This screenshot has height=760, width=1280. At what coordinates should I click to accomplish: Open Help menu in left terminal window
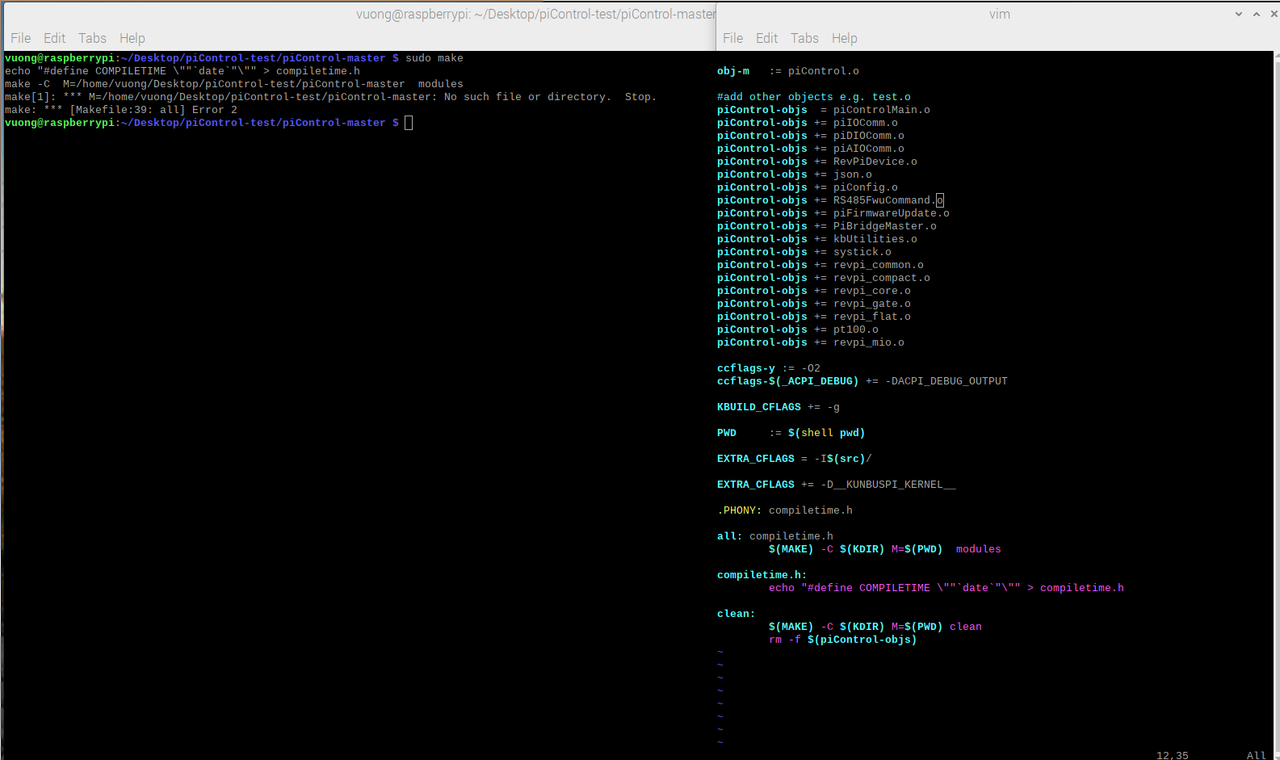coord(132,38)
